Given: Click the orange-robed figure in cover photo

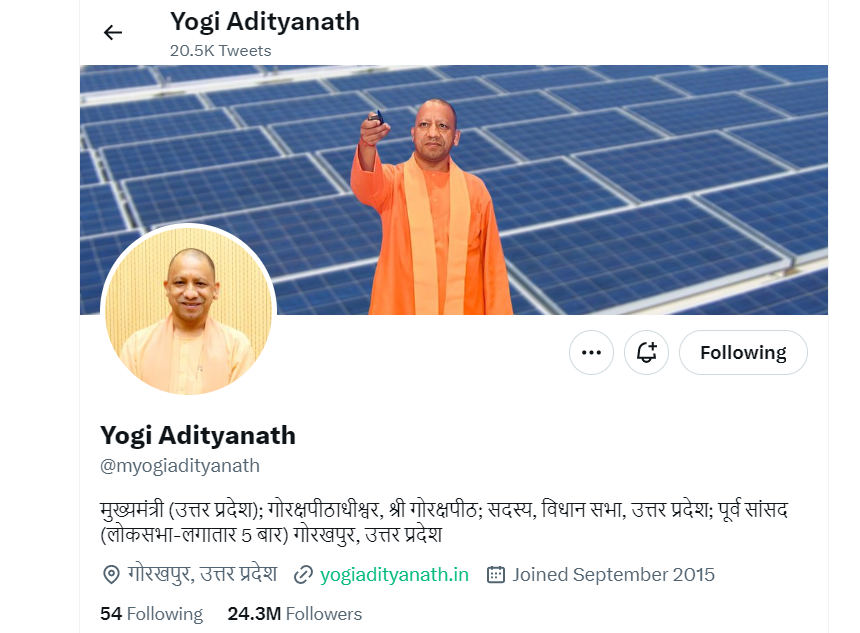Looking at the screenshot, I should click(x=431, y=207).
